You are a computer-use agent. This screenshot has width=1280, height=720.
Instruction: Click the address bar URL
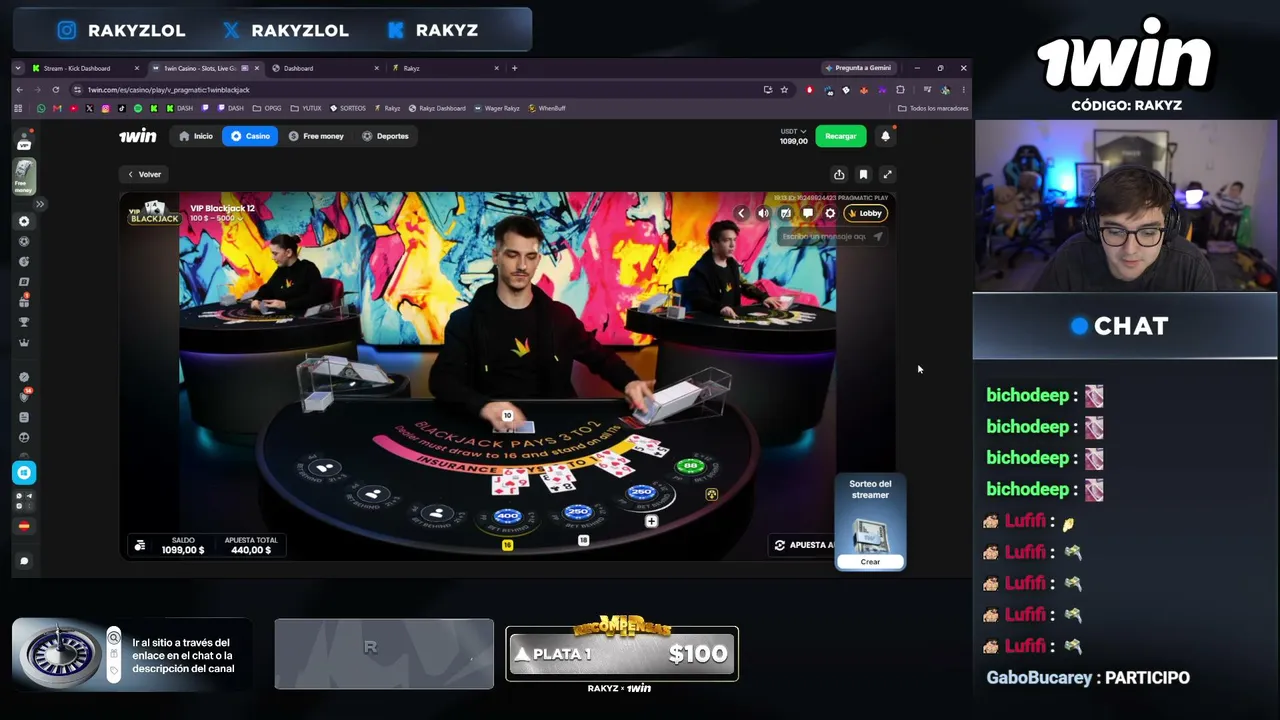[169, 89]
